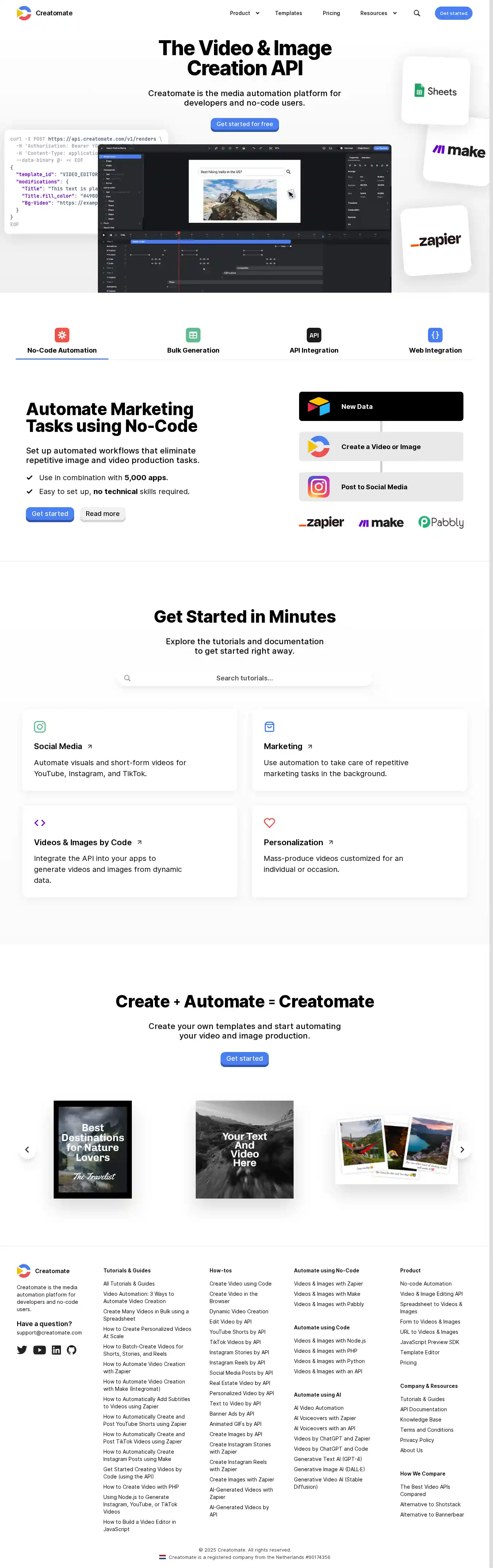Click the Instagram icon on Social Media card
The image size is (493, 1568).
(x=39, y=726)
